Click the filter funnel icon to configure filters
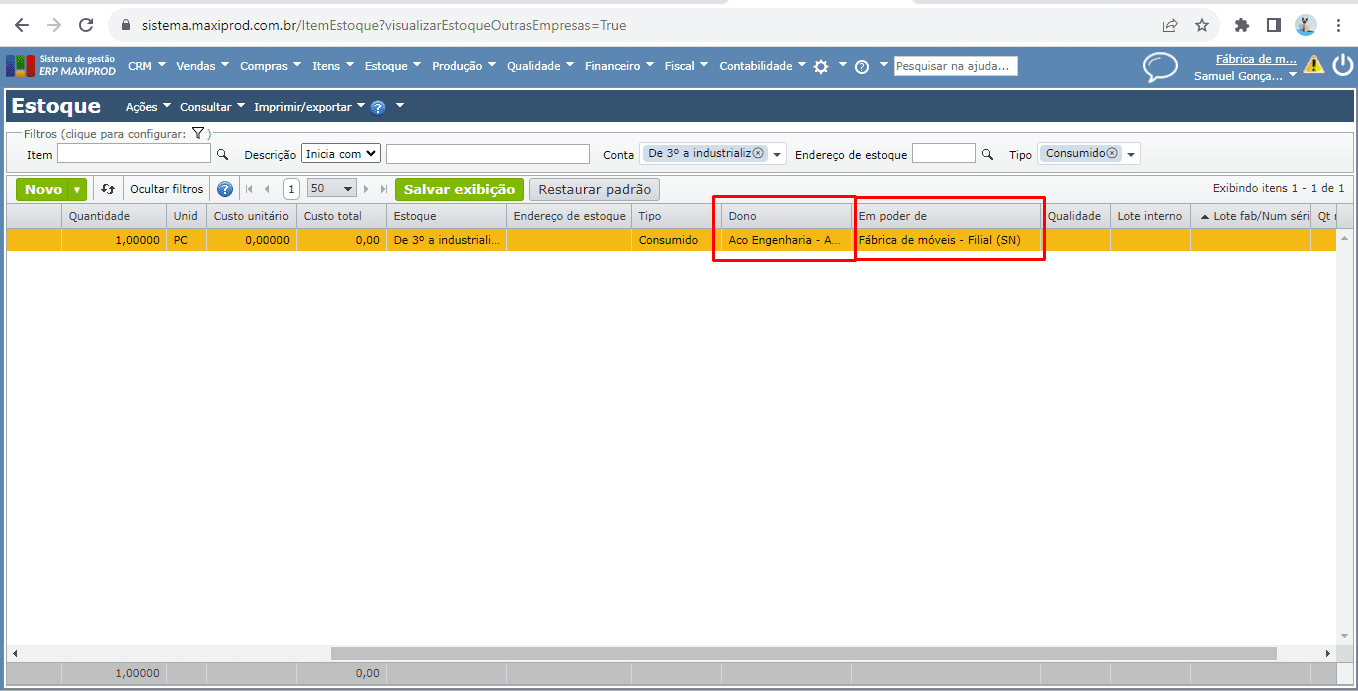 198,133
